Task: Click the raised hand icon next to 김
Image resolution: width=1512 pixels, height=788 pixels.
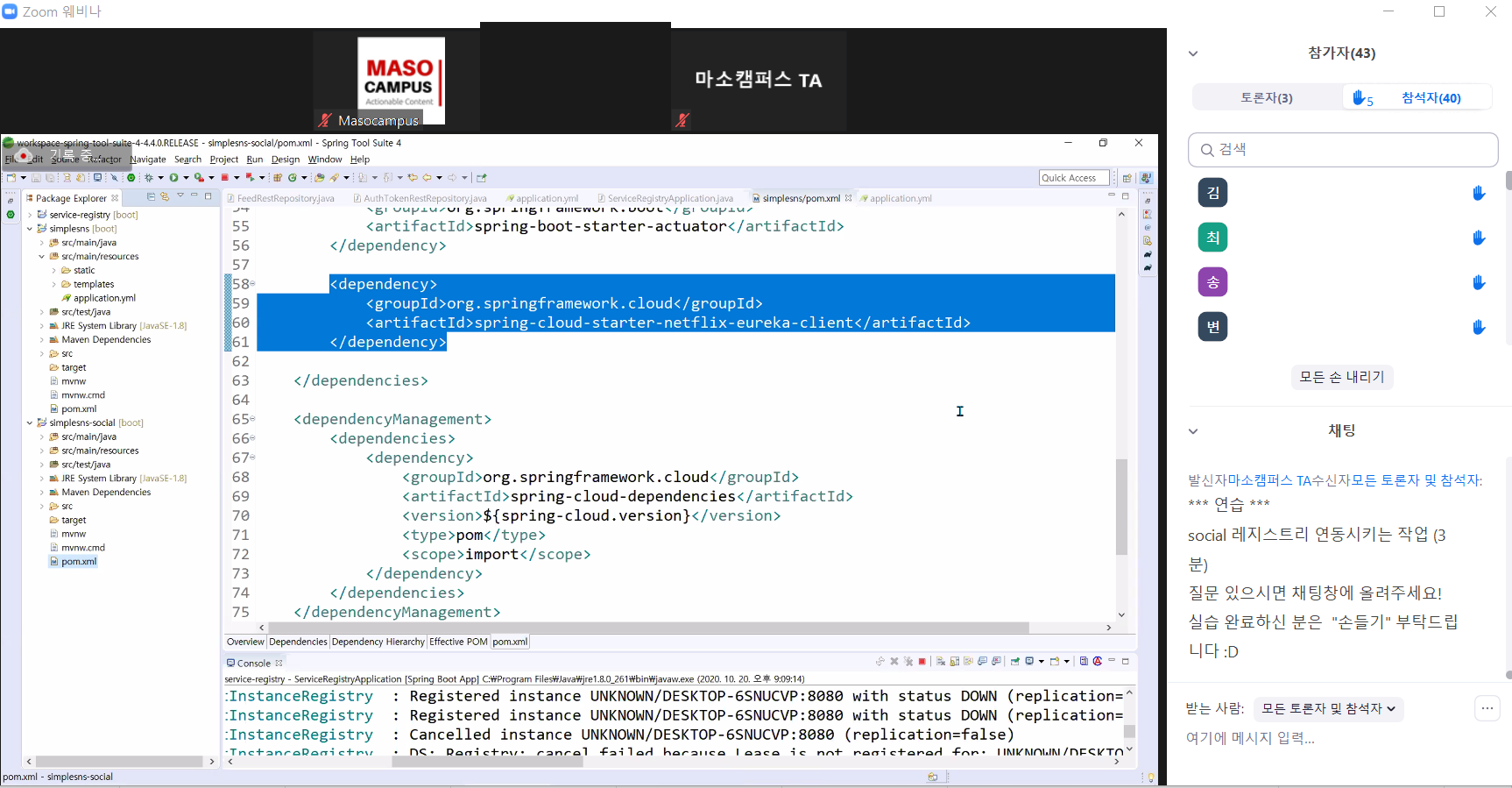Action: pos(1479,193)
